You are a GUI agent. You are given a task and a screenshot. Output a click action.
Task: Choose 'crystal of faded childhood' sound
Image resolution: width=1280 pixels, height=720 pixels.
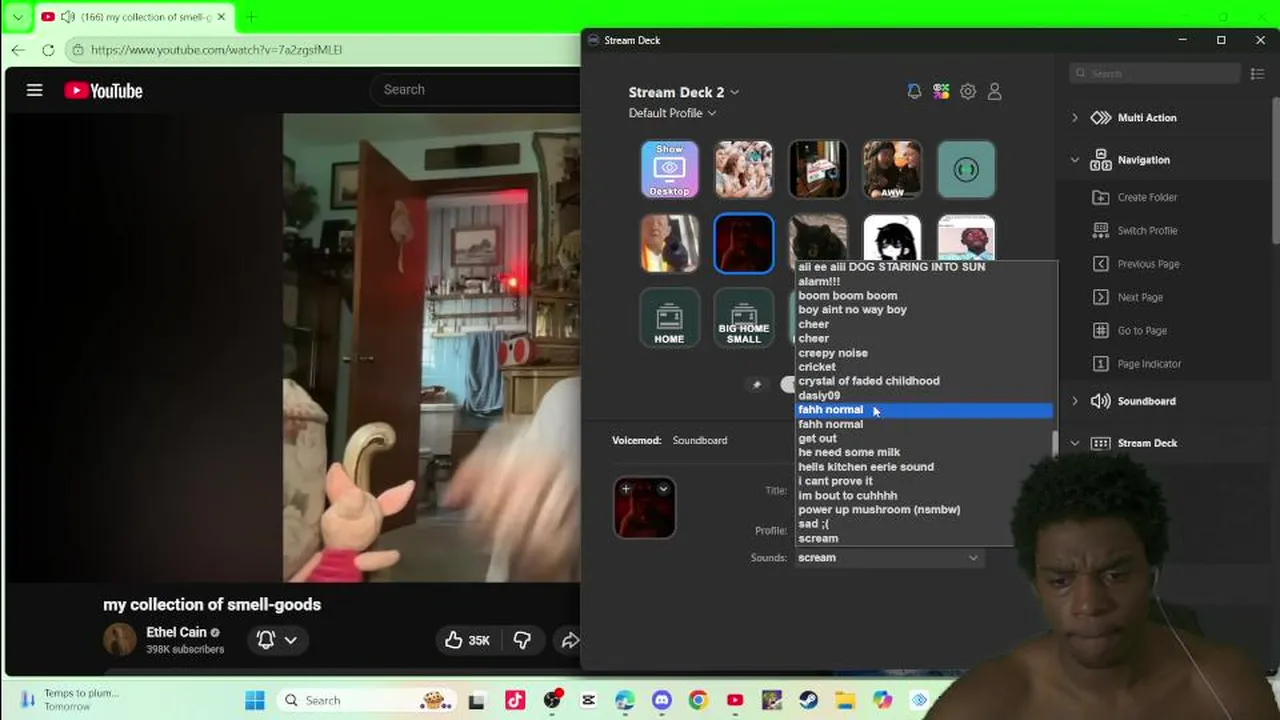[x=869, y=381]
